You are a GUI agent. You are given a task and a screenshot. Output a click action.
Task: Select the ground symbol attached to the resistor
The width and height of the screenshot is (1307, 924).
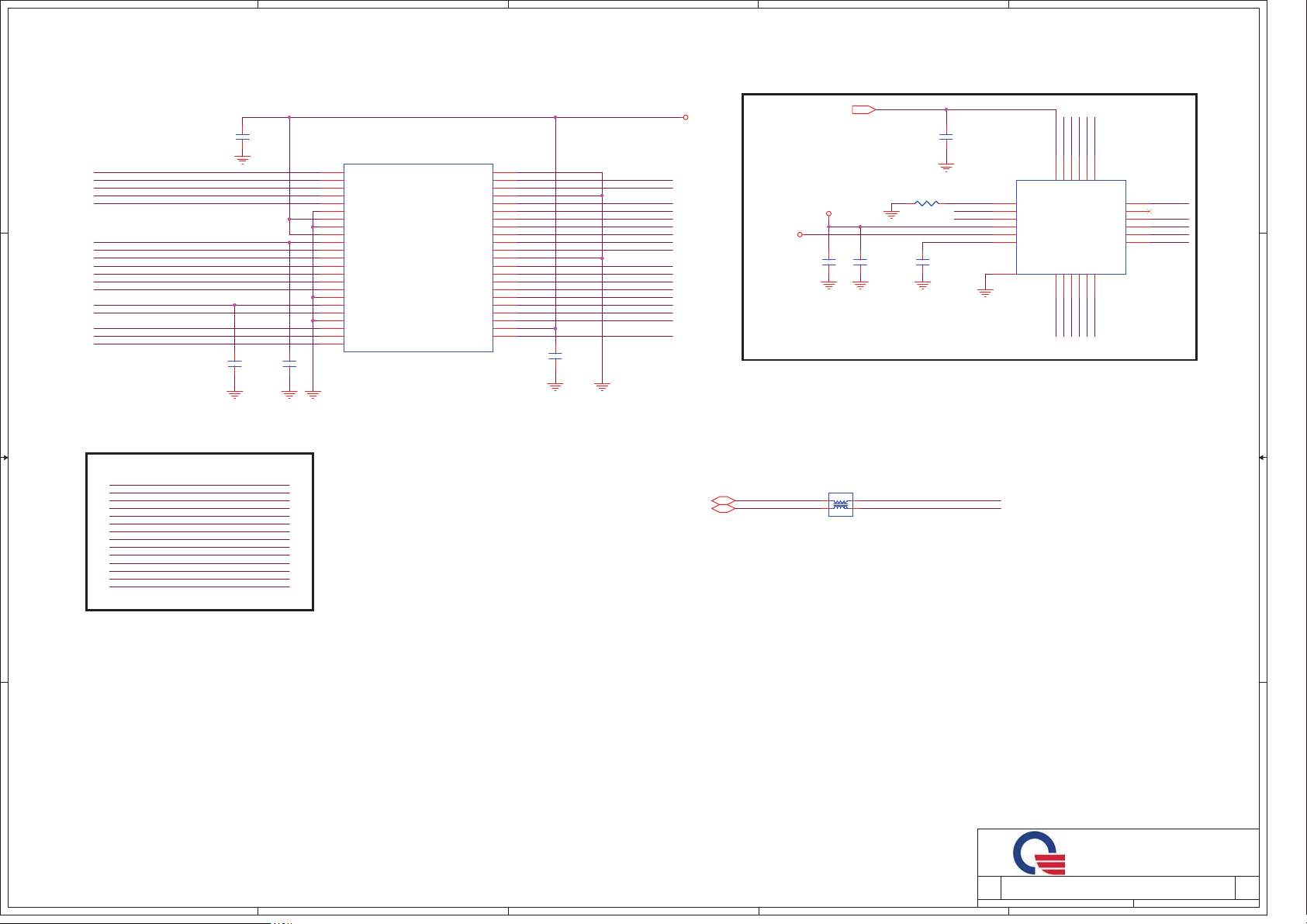click(891, 213)
